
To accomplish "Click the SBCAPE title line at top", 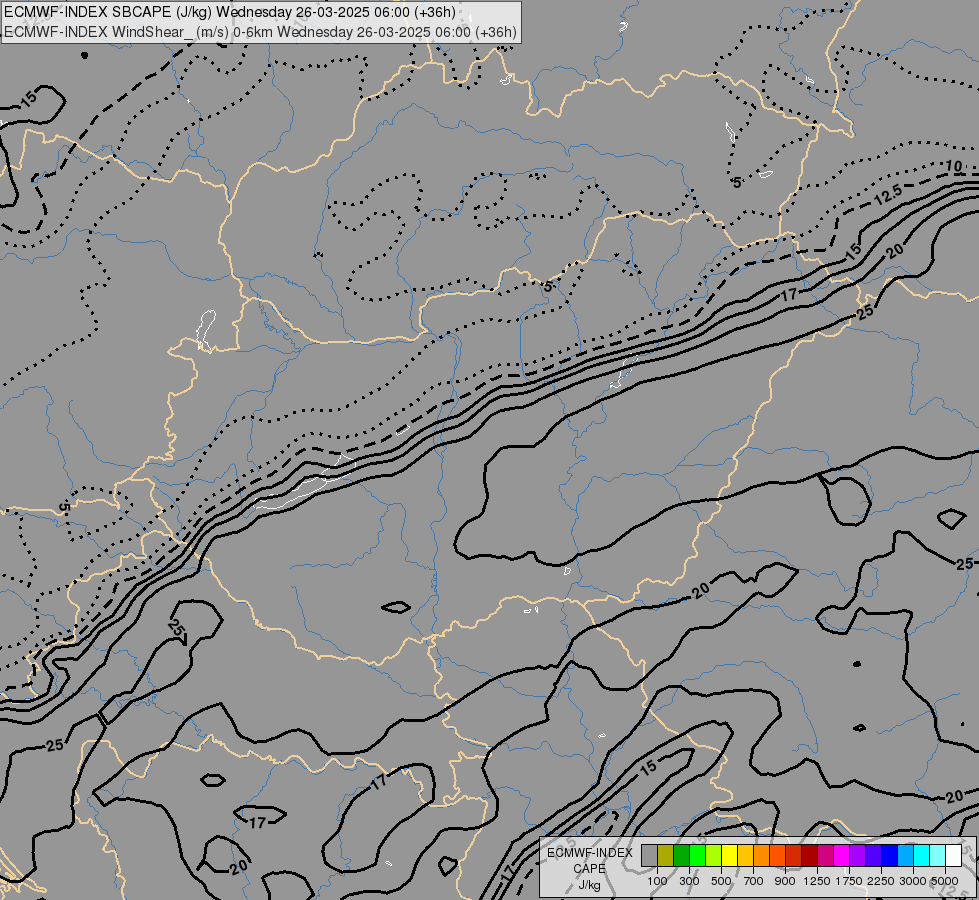I will point(230,12).
